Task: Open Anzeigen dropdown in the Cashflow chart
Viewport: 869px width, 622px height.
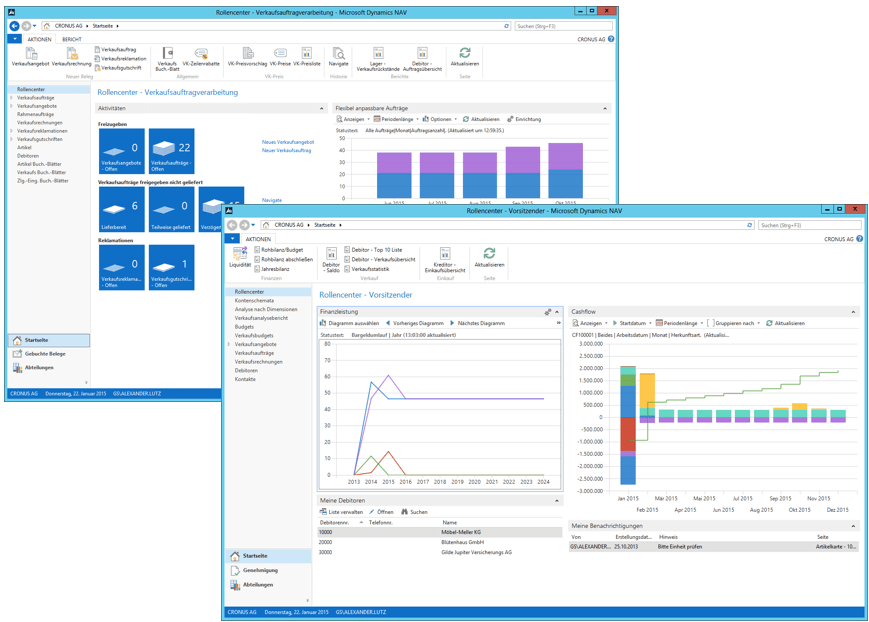Action: (590, 323)
